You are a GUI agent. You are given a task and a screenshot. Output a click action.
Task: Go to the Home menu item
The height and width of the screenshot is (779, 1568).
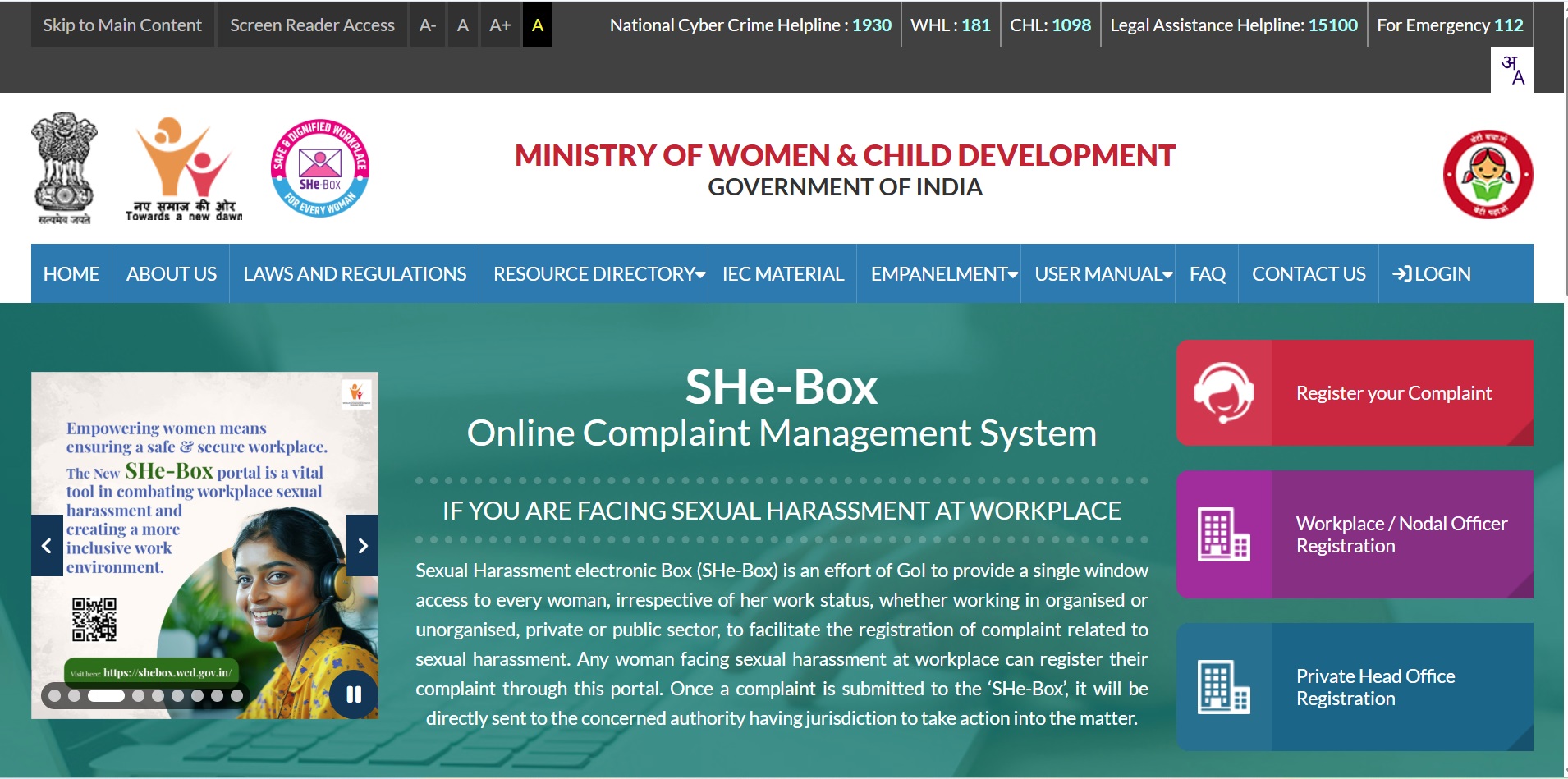pyautogui.click(x=71, y=274)
